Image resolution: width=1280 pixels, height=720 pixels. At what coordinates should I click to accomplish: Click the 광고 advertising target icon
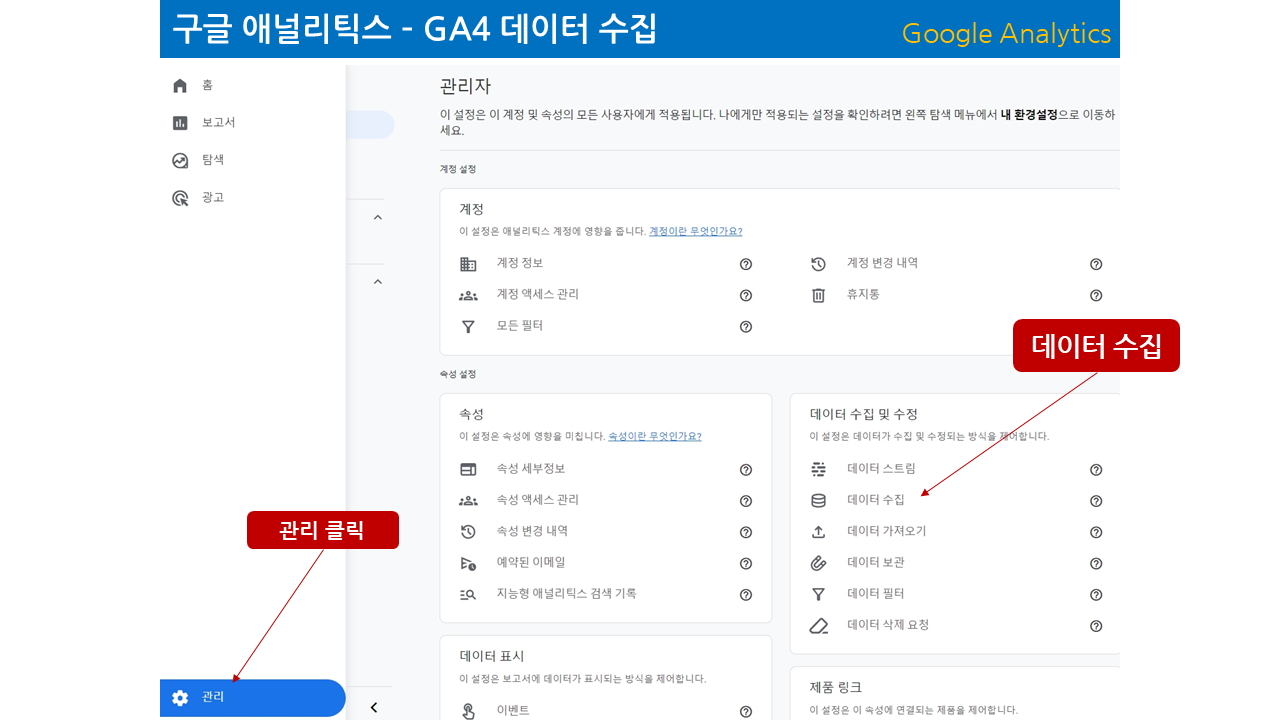click(x=180, y=198)
